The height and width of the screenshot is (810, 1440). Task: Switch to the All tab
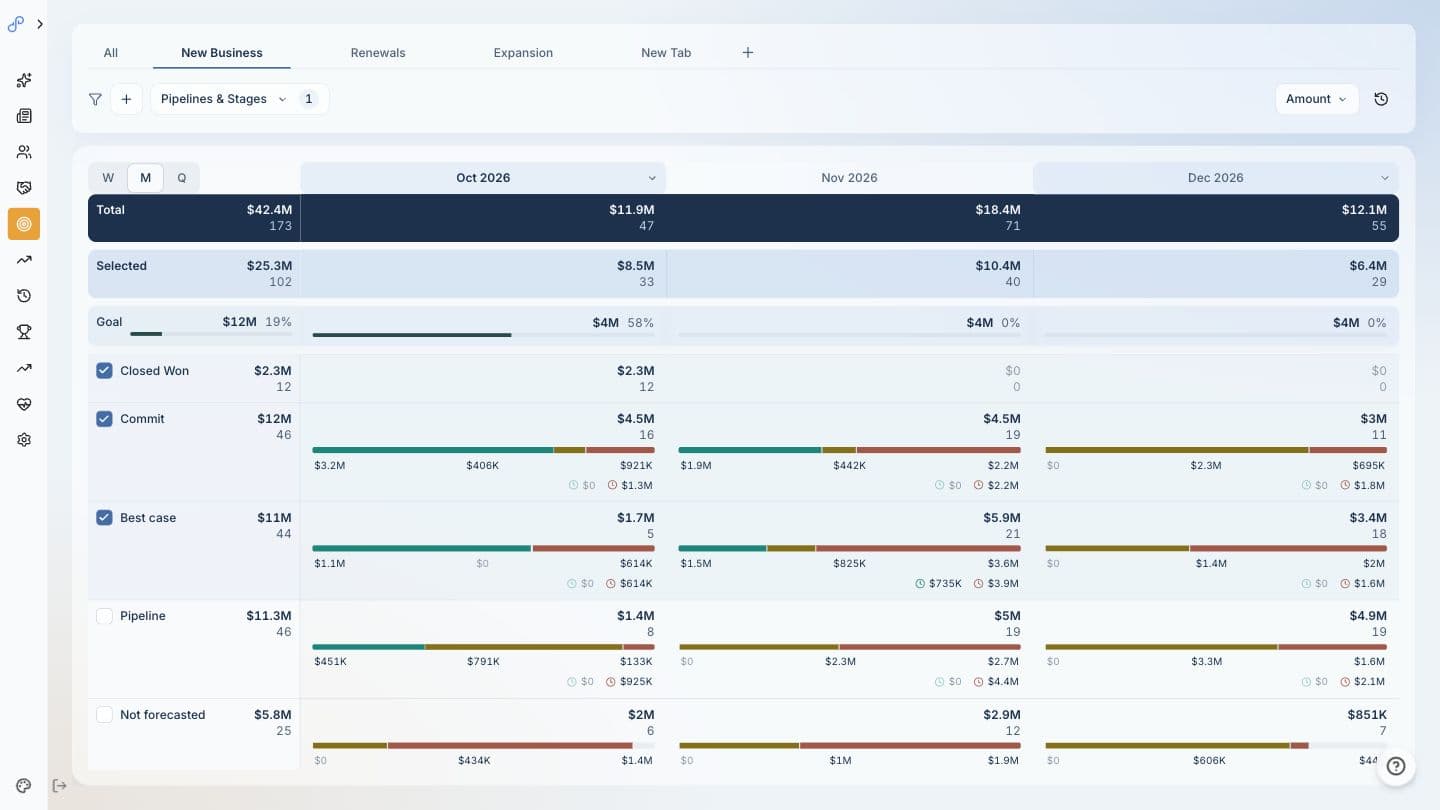(x=110, y=53)
